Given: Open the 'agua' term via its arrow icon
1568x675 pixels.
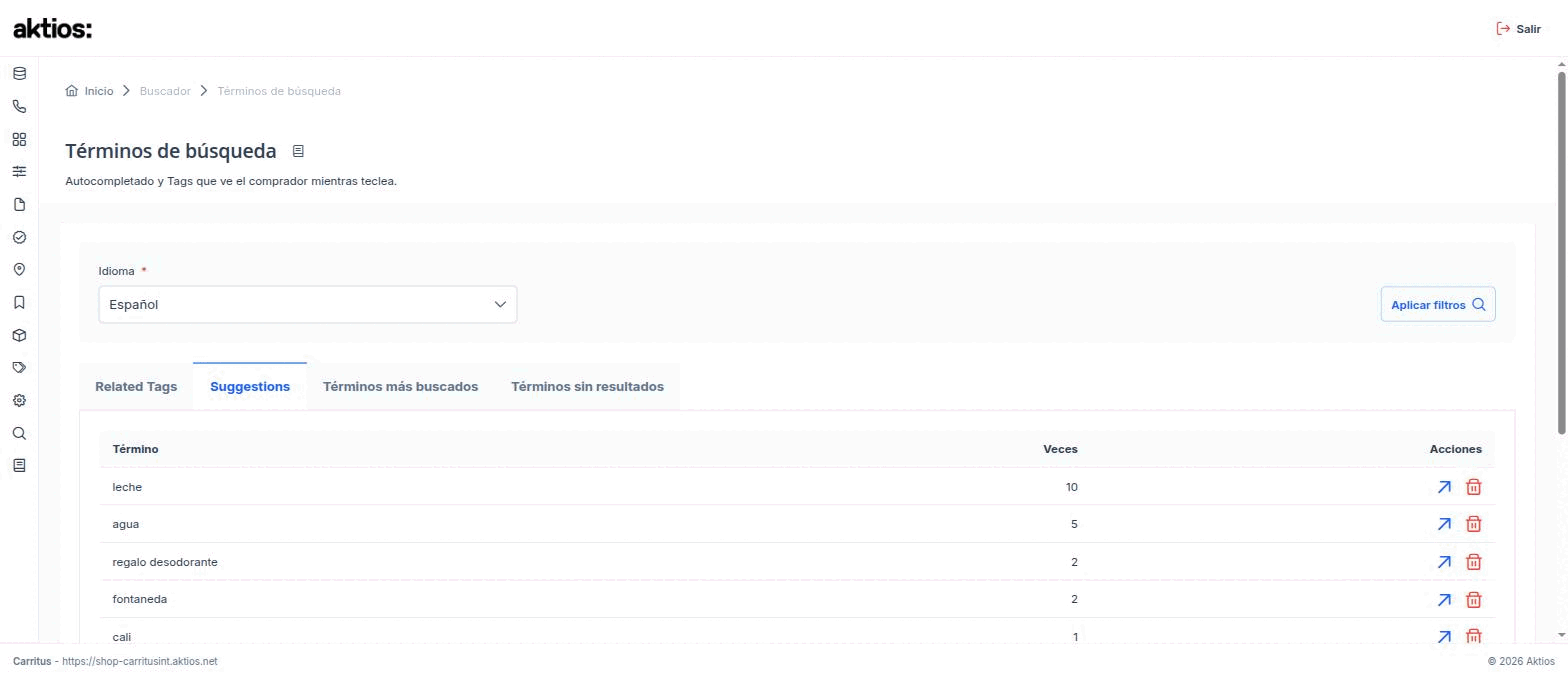Looking at the screenshot, I should coord(1444,524).
